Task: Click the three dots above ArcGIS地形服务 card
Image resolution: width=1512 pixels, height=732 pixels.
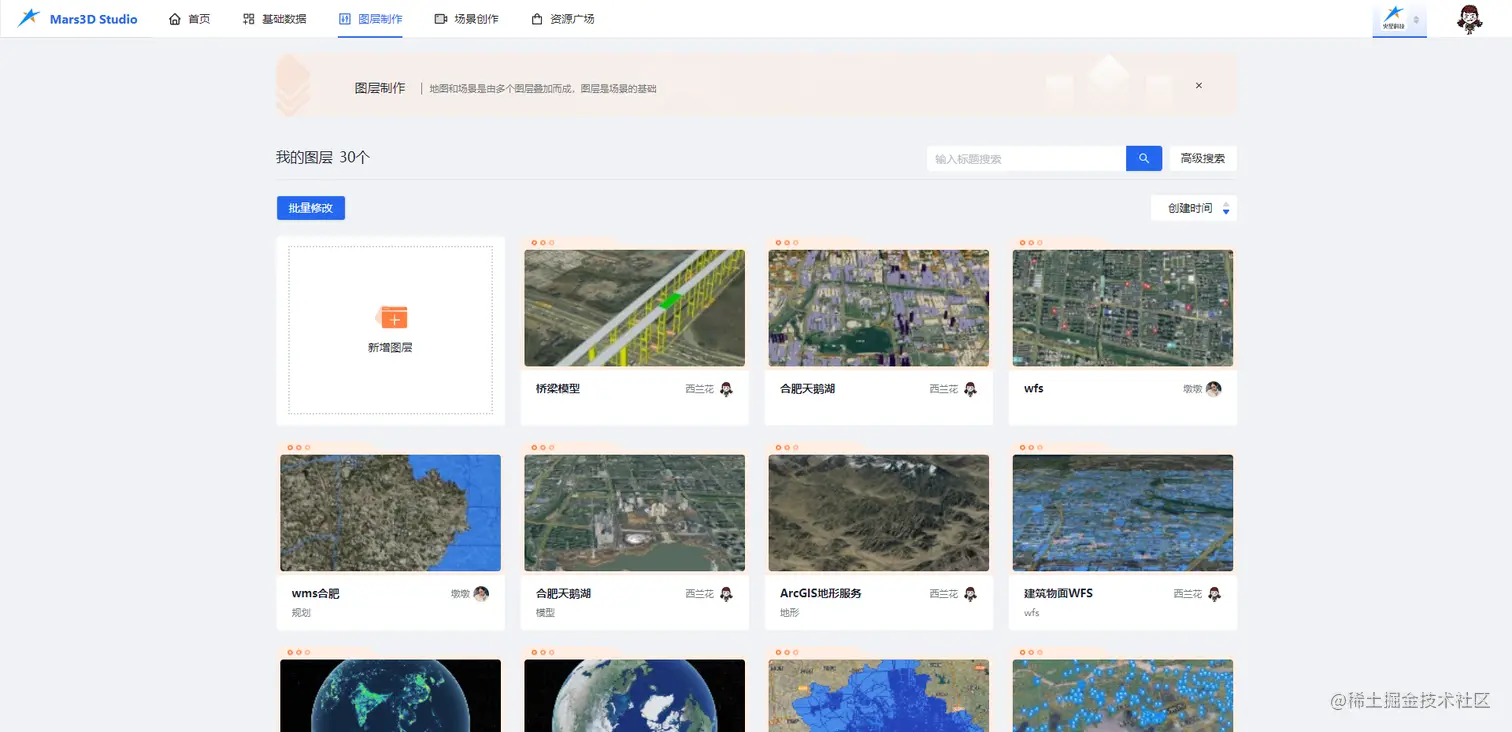Action: 787,447
